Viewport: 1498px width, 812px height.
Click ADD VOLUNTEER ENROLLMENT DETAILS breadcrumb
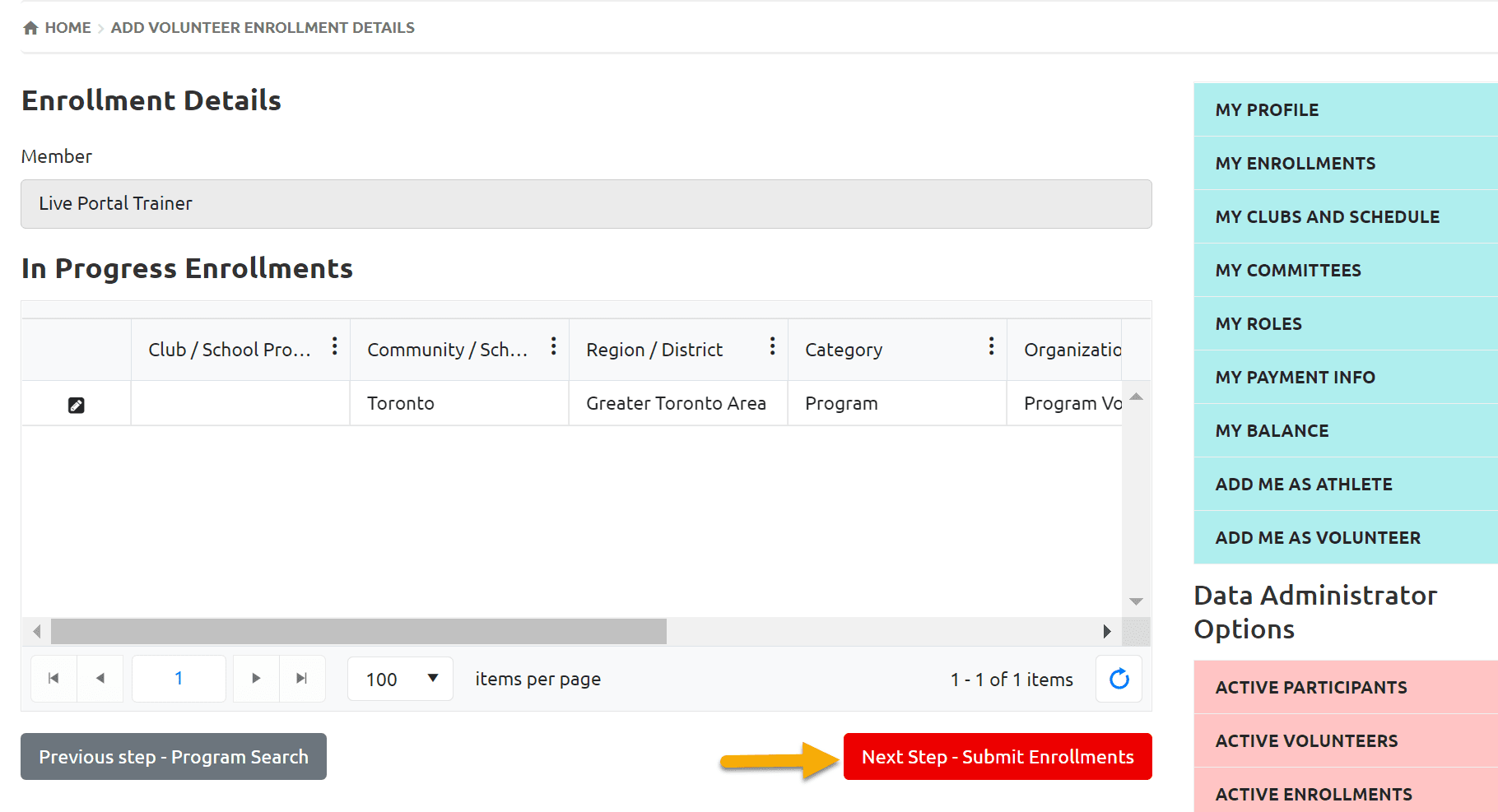263,28
